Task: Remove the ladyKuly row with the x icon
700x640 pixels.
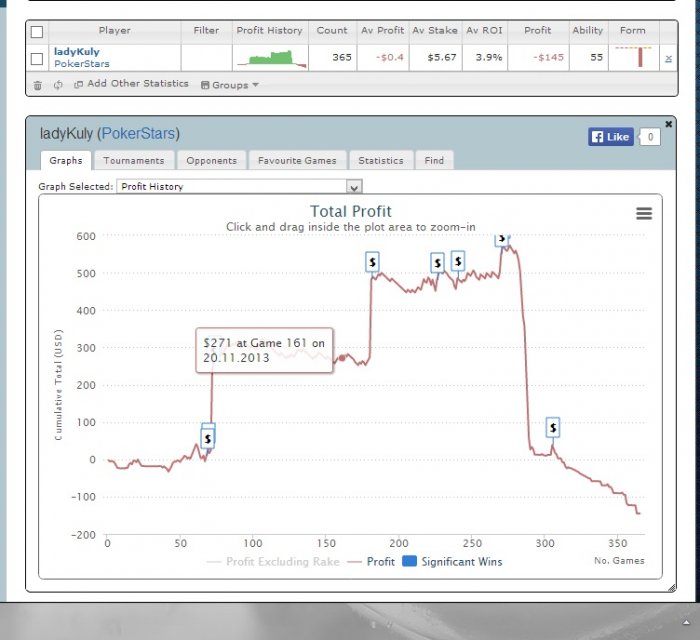Action: point(668,58)
